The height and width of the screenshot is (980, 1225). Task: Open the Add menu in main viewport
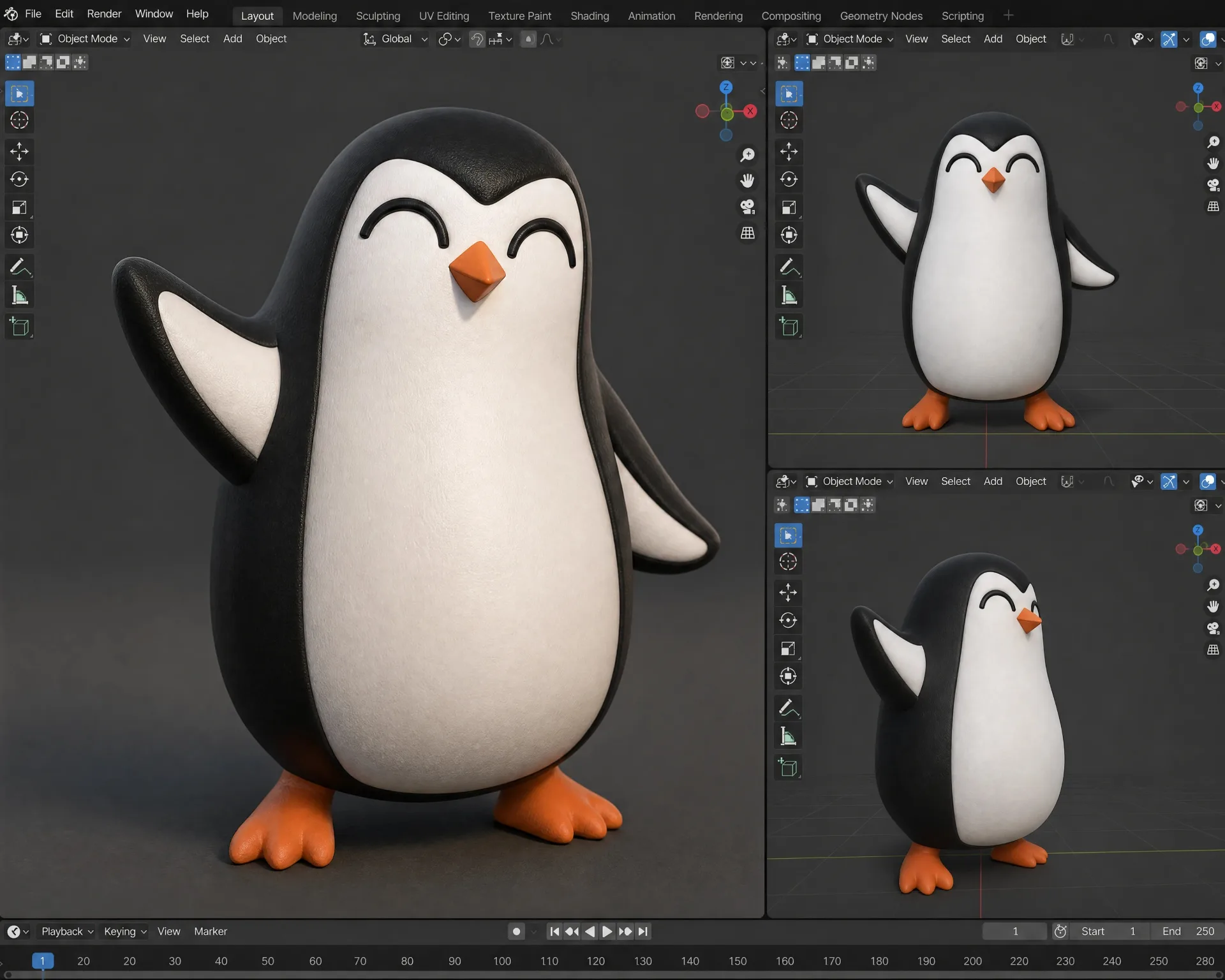[232, 39]
